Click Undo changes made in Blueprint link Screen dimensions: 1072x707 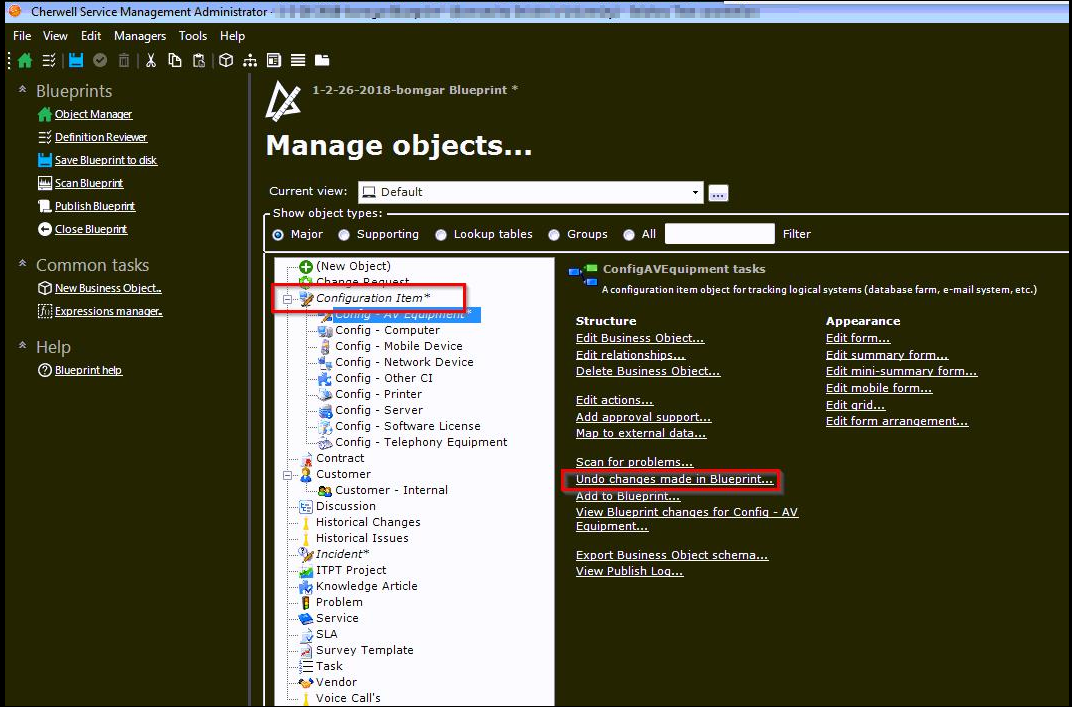coord(671,479)
